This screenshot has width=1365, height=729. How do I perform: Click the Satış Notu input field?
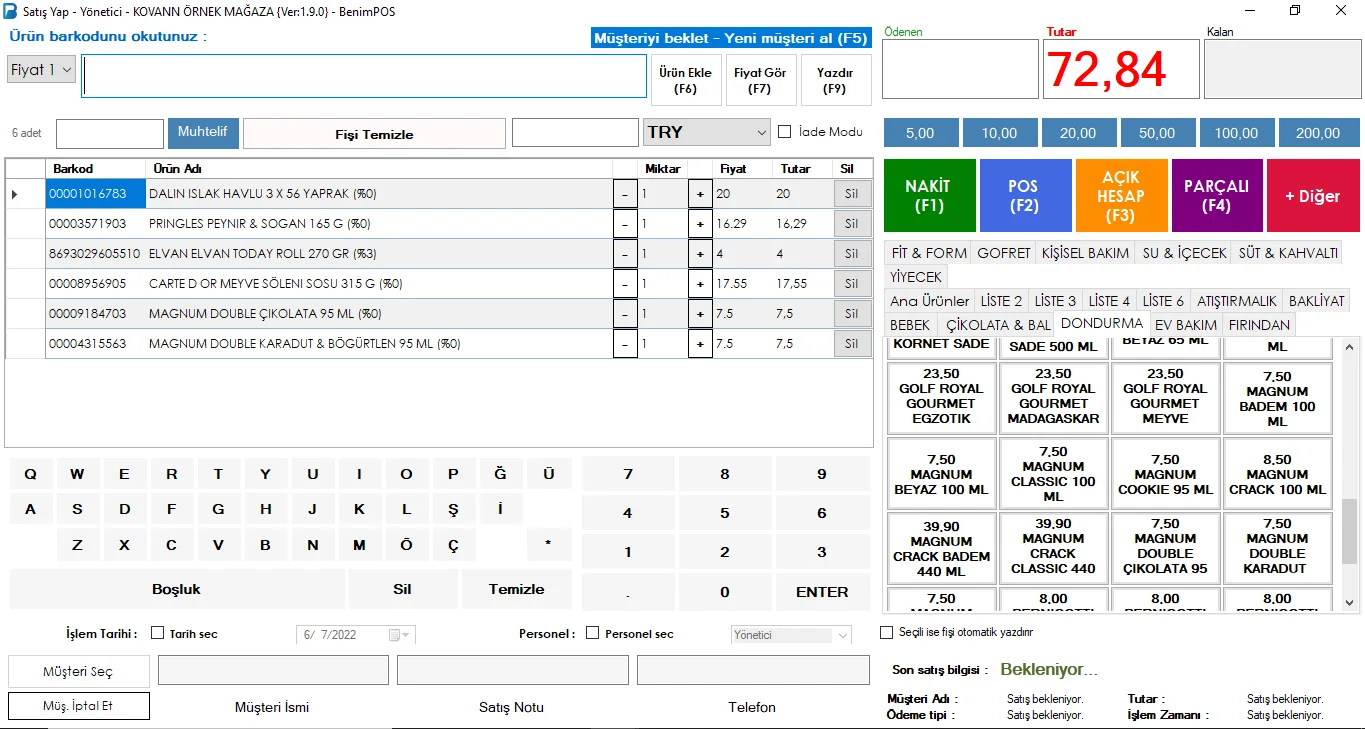(x=513, y=670)
